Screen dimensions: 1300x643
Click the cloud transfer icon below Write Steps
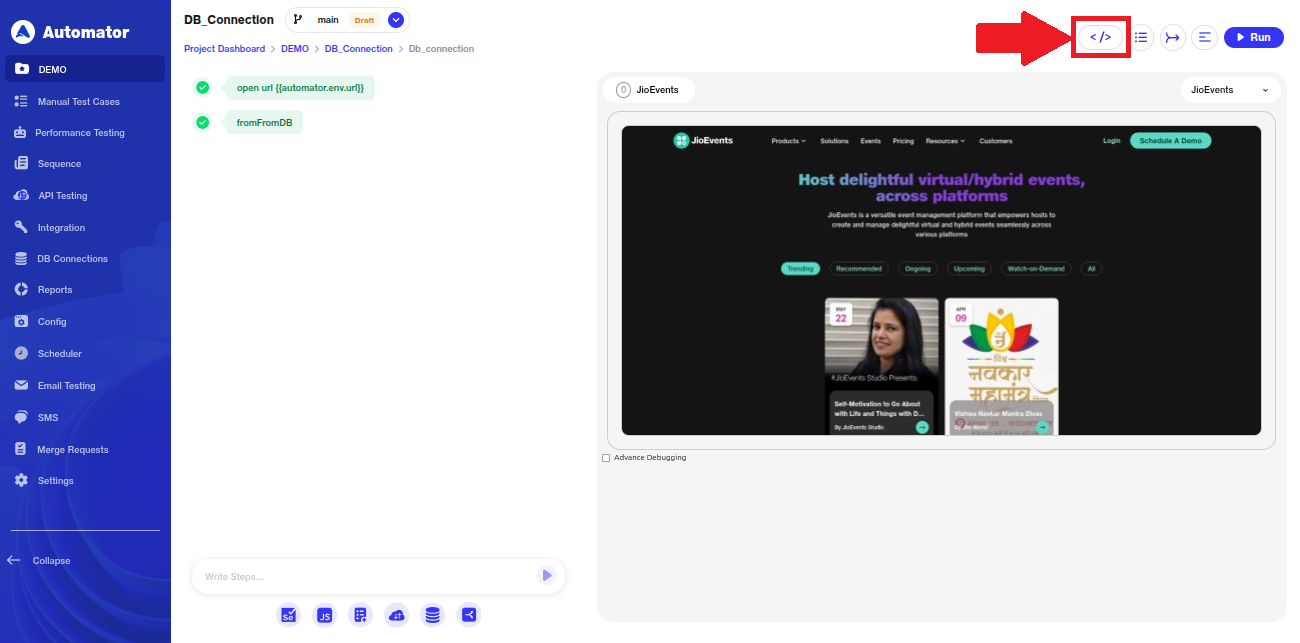tap(396, 615)
